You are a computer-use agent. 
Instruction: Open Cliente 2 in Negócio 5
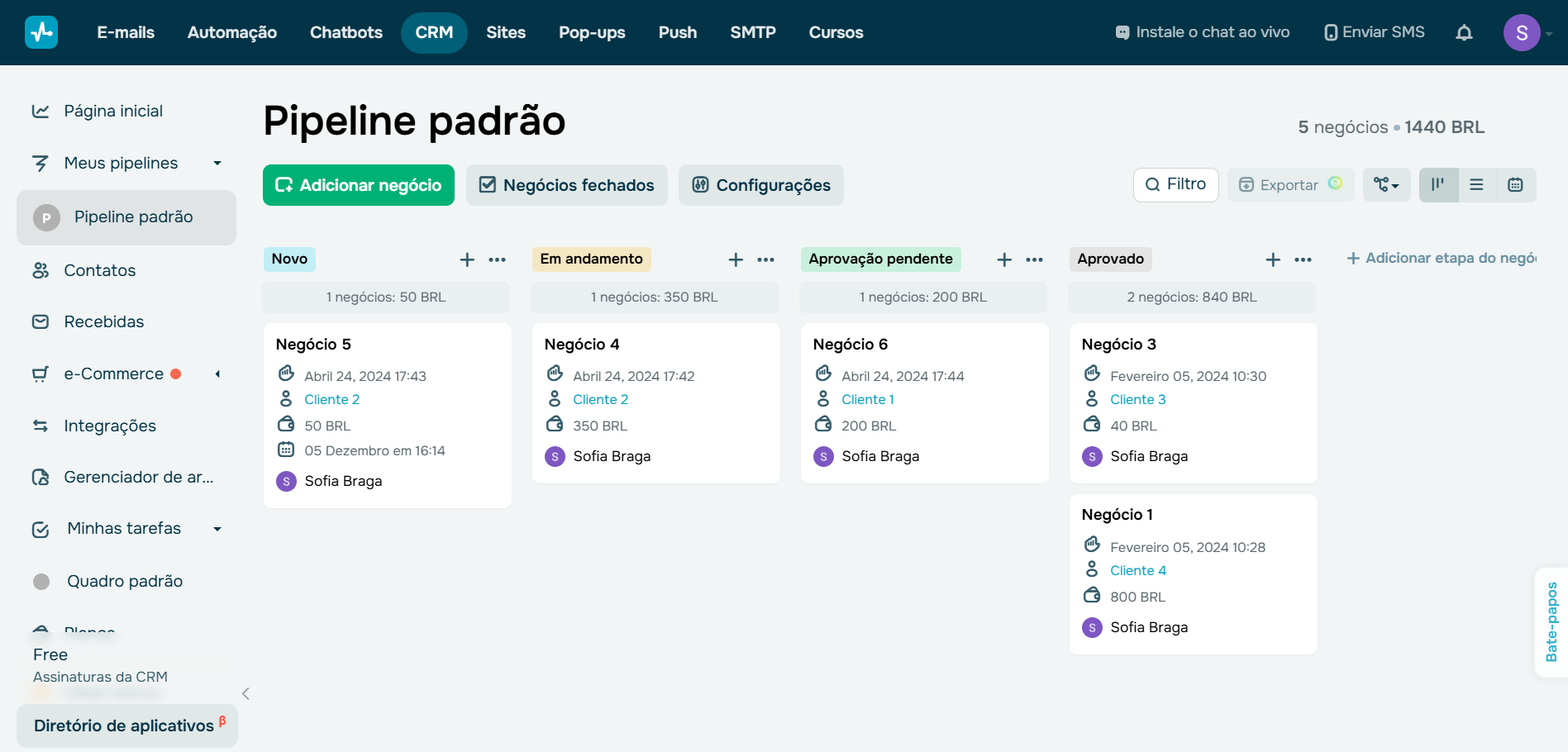point(332,399)
